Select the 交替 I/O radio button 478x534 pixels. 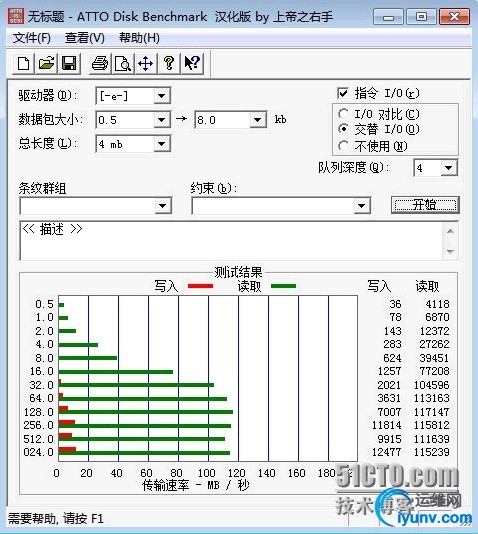pos(343,129)
